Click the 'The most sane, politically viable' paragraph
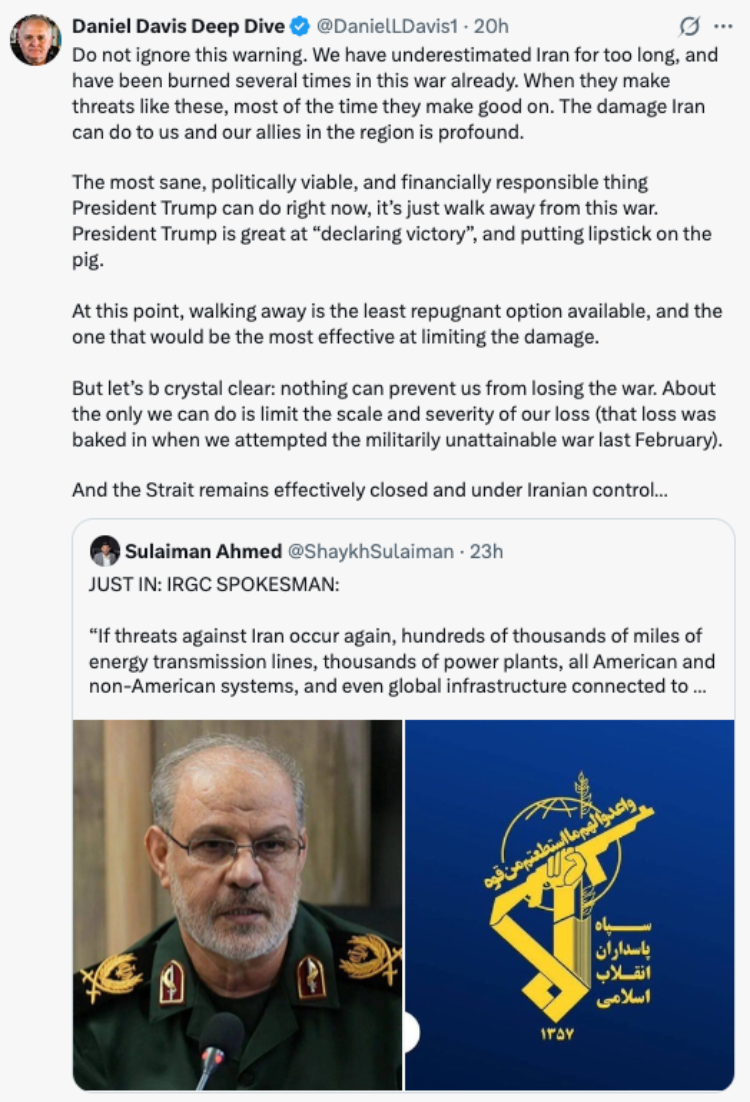Viewport: 750px width, 1102px height. pyautogui.click(x=392, y=221)
